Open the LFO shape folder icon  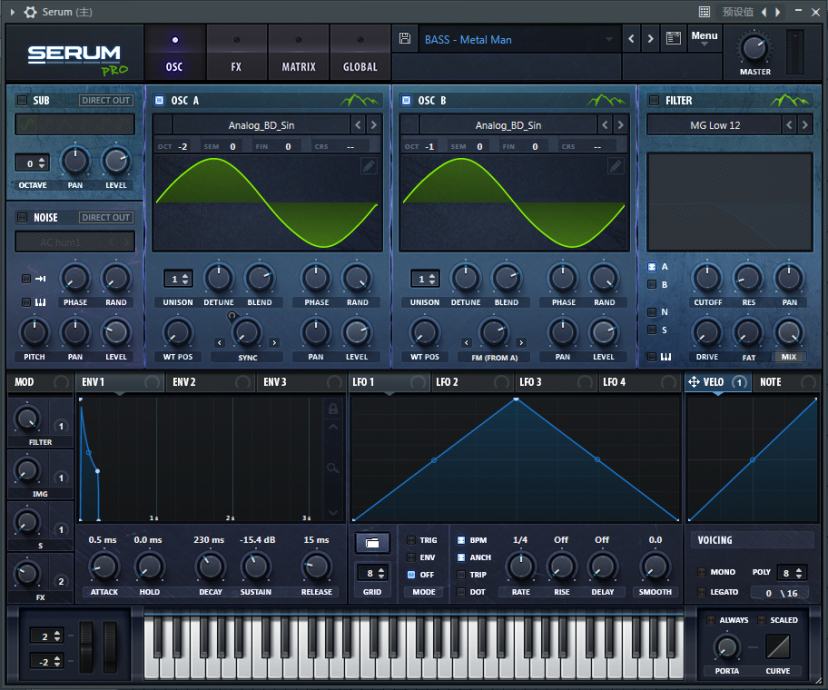pos(372,542)
